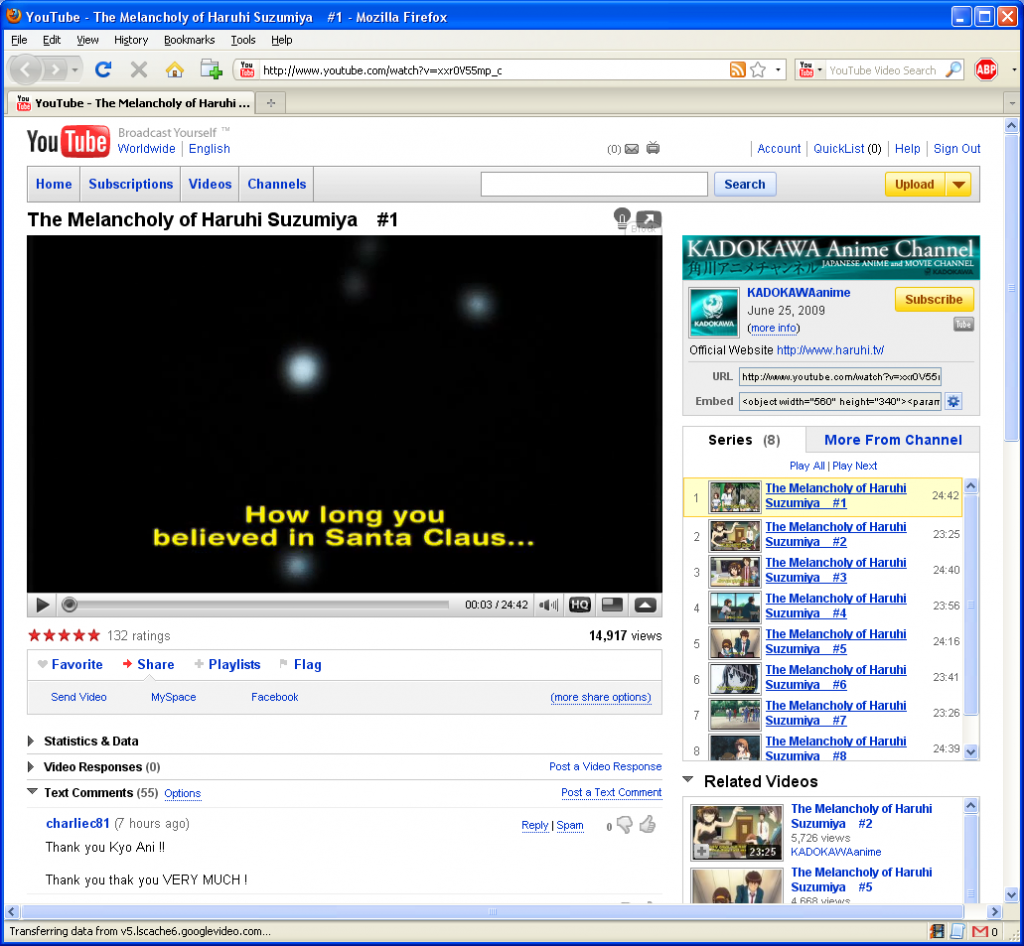Click the Stop loading X icon
1024x946 pixels.
pyautogui.click(x=138, y=69)
